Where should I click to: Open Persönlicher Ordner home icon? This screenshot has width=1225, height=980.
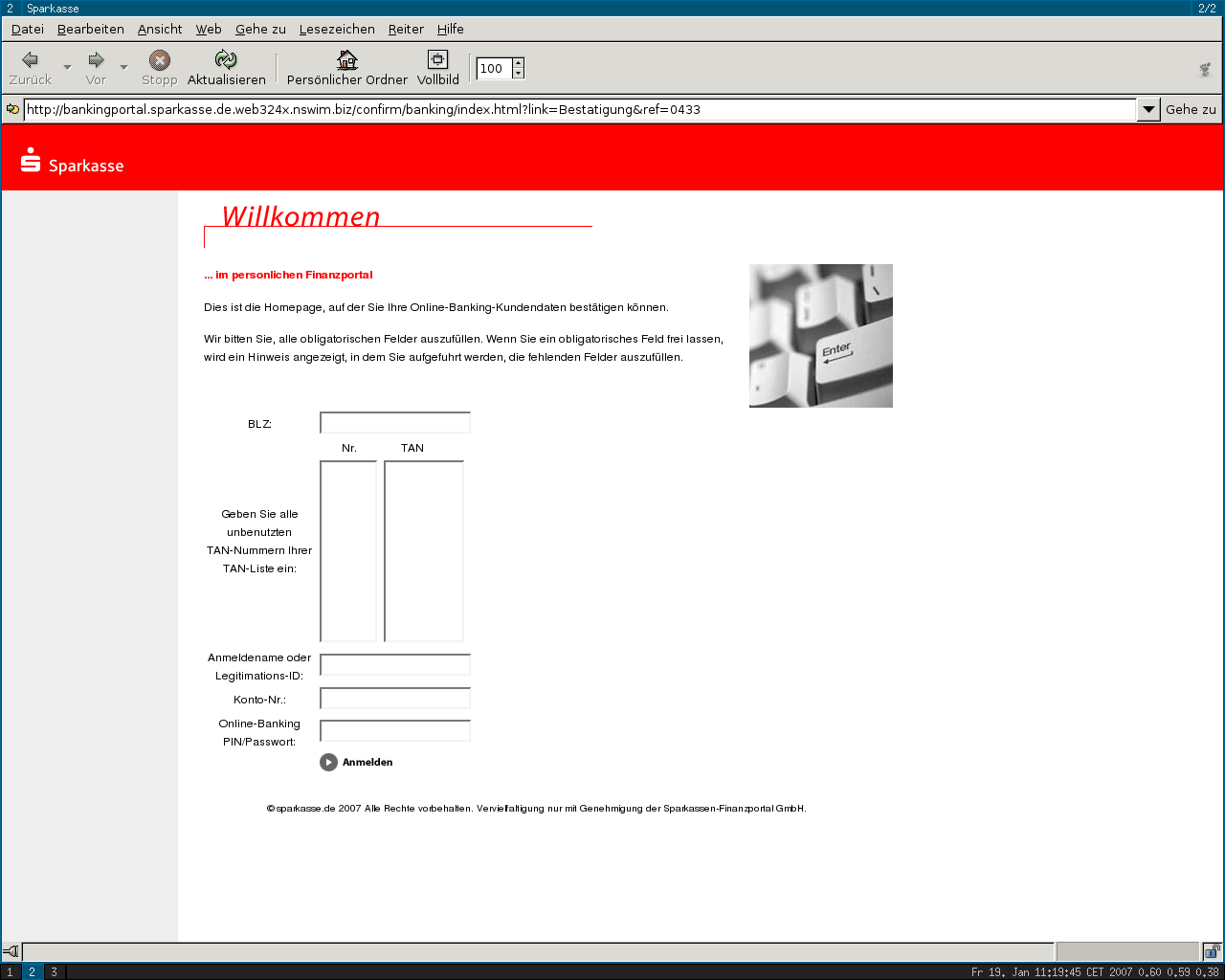tap(347, 59)
